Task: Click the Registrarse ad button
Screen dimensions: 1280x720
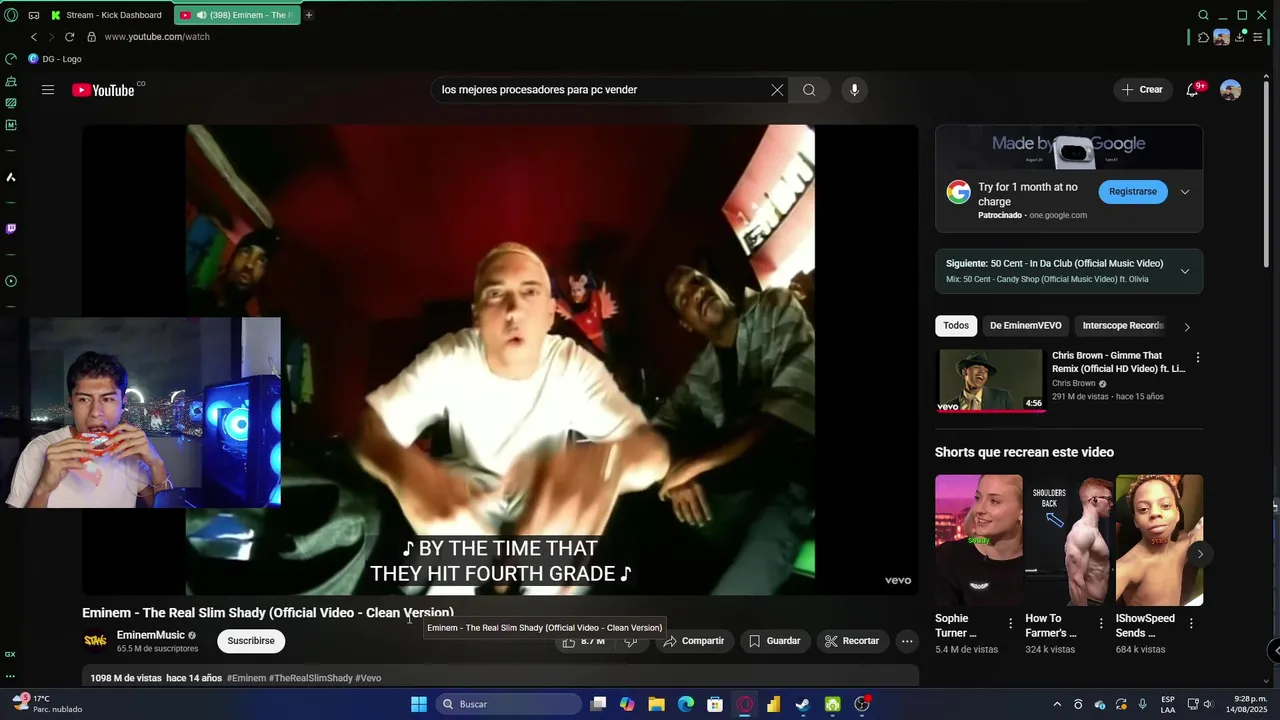Action: (1133, 192)
